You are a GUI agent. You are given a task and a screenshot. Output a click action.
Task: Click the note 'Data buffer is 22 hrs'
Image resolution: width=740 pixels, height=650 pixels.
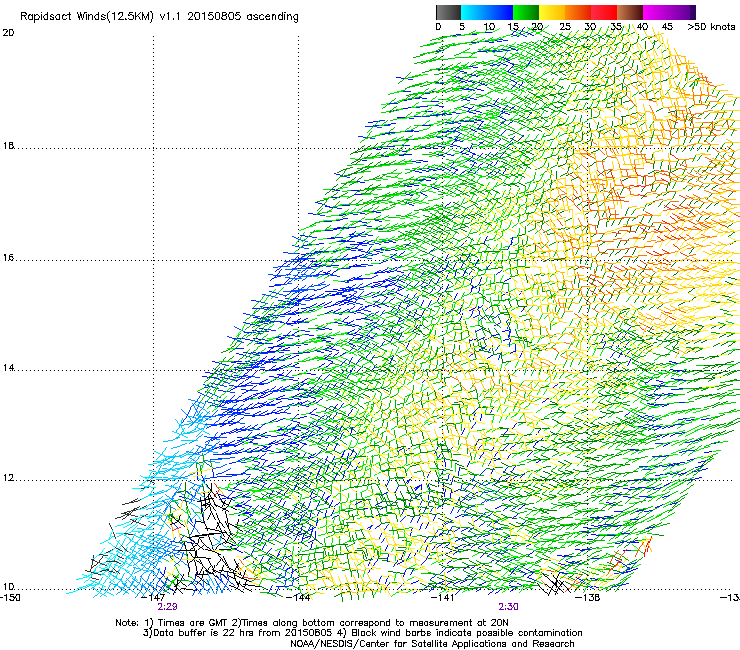[x=204, y=633]
